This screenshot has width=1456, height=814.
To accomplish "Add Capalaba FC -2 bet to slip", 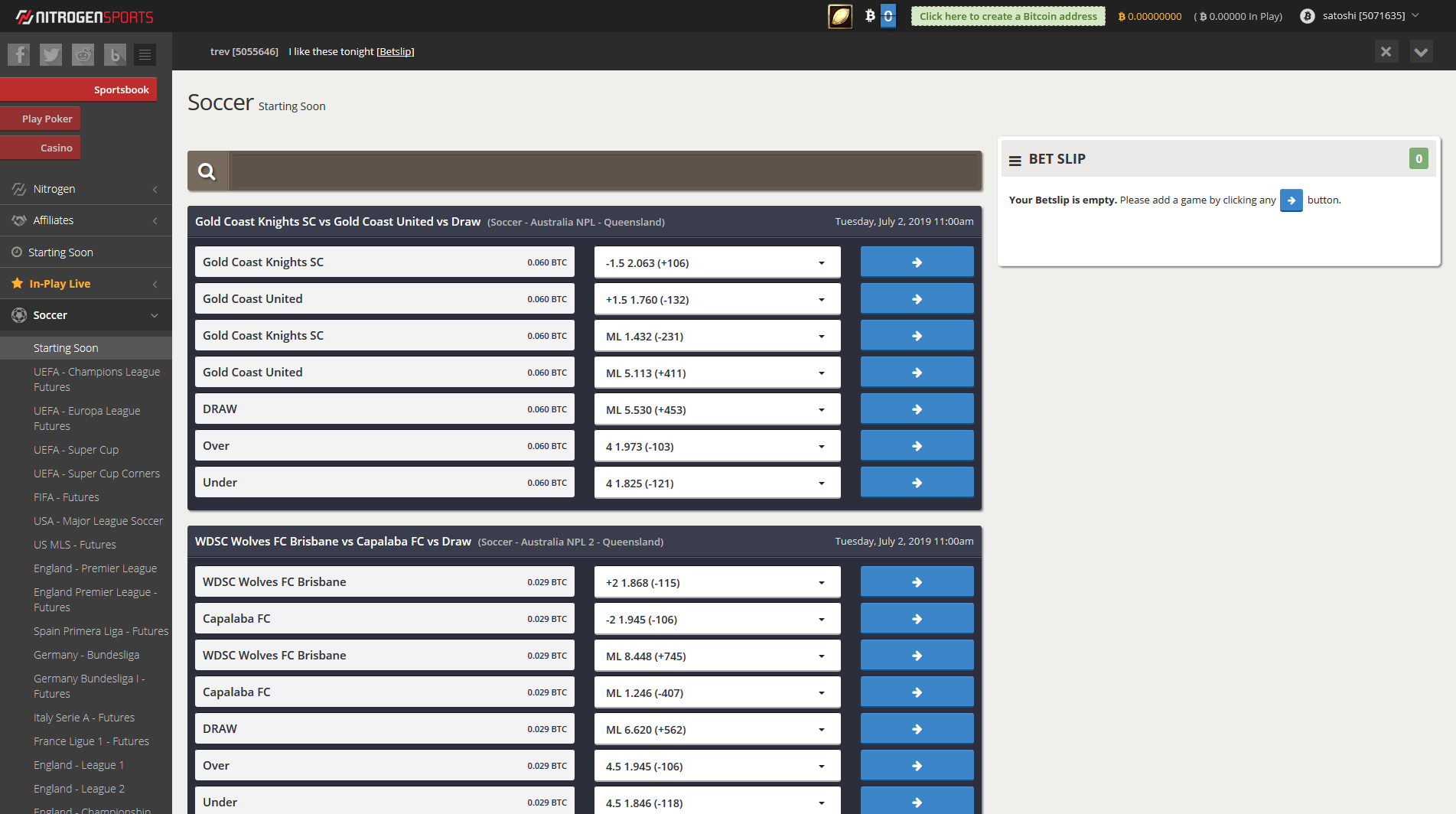I will pyautogui.click(x=917, y=619).
